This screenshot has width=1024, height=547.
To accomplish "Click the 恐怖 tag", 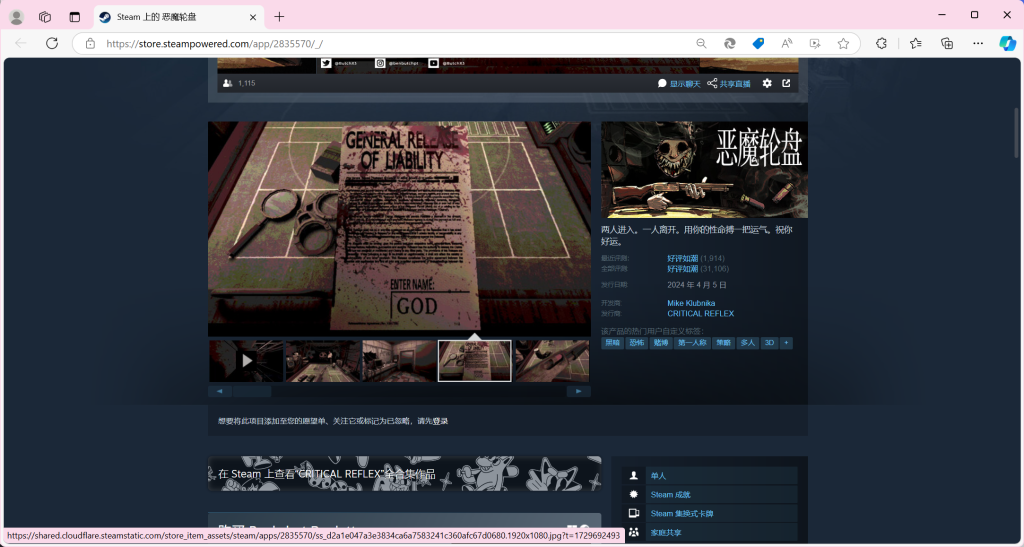I will 636,343.
